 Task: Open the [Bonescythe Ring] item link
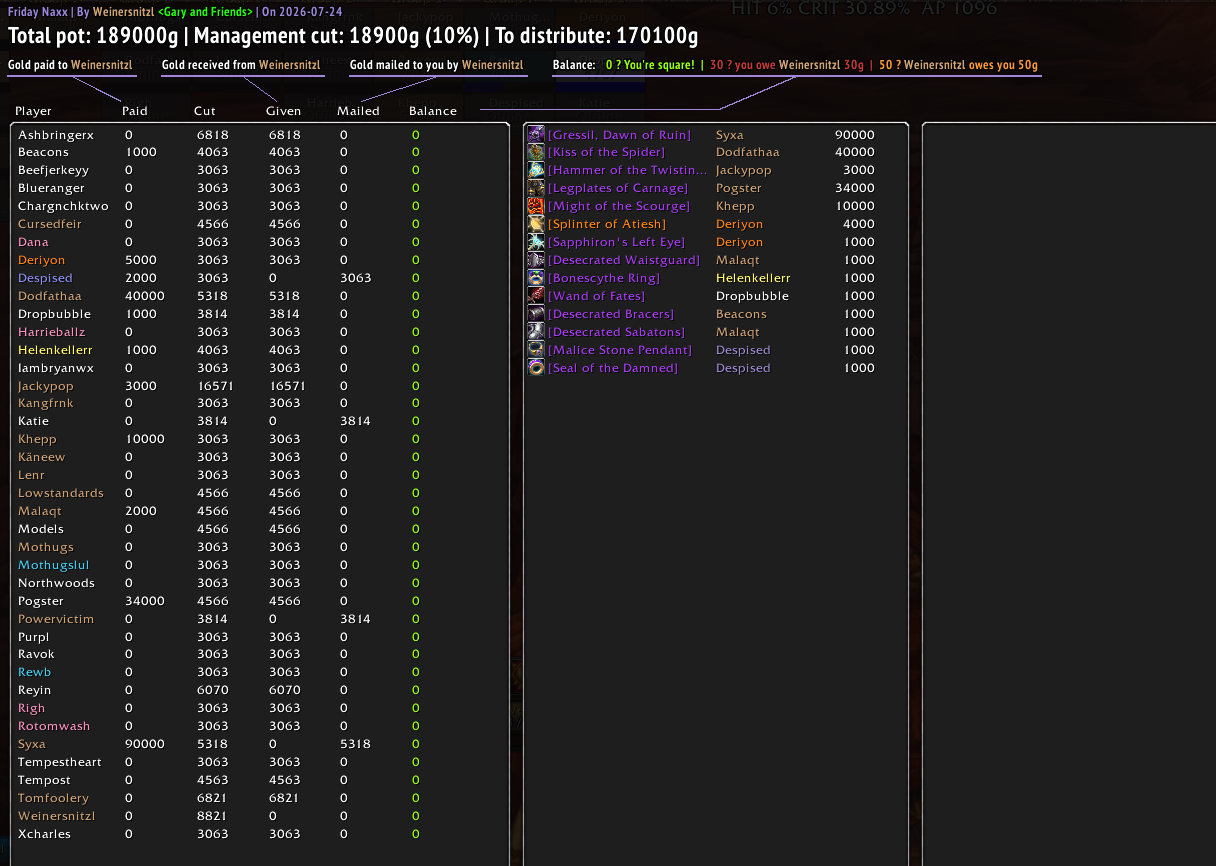(604, 279)
